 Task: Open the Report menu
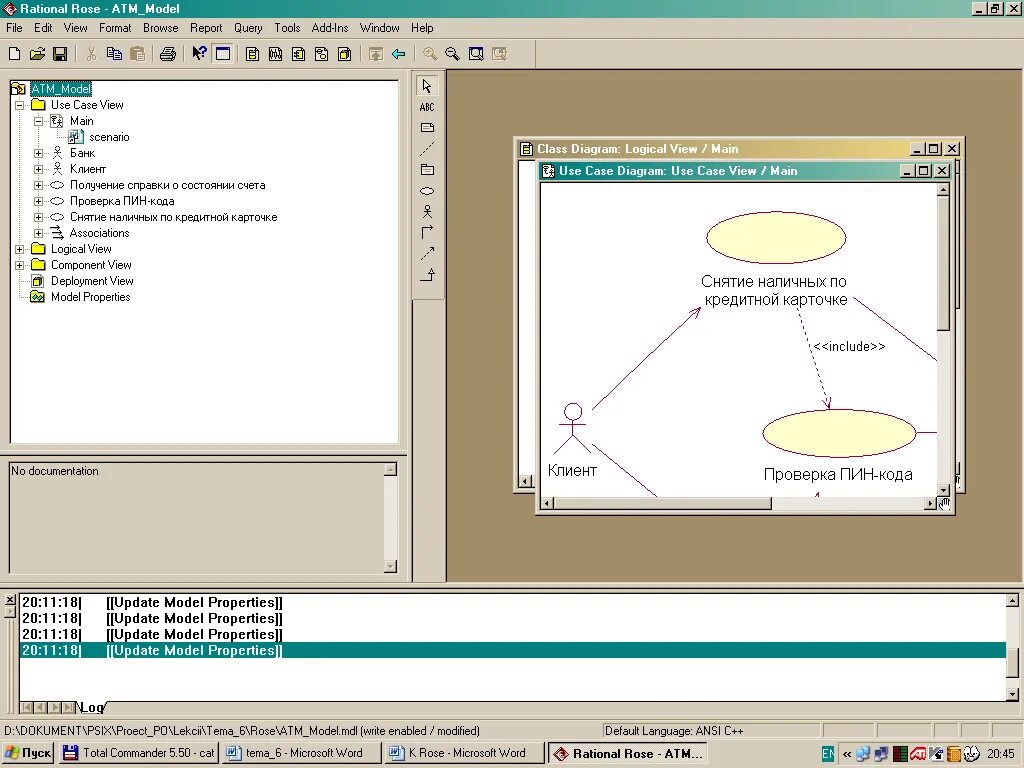click(206, 27)
